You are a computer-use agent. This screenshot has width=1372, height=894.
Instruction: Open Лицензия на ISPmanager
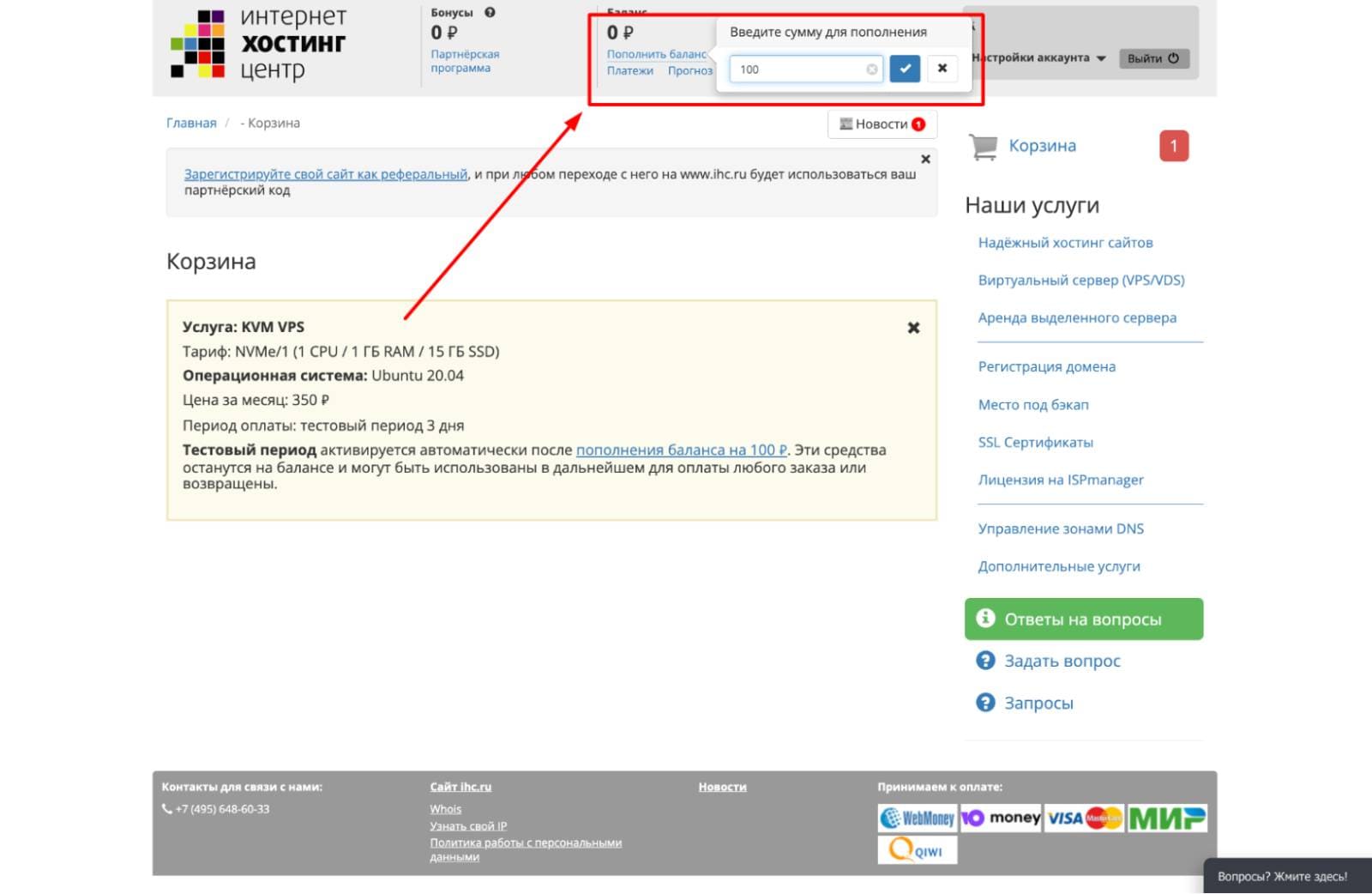(1061, 480)
